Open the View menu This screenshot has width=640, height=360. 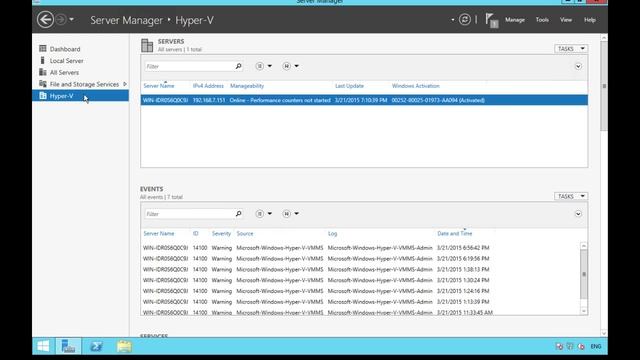tap(566, 20)
